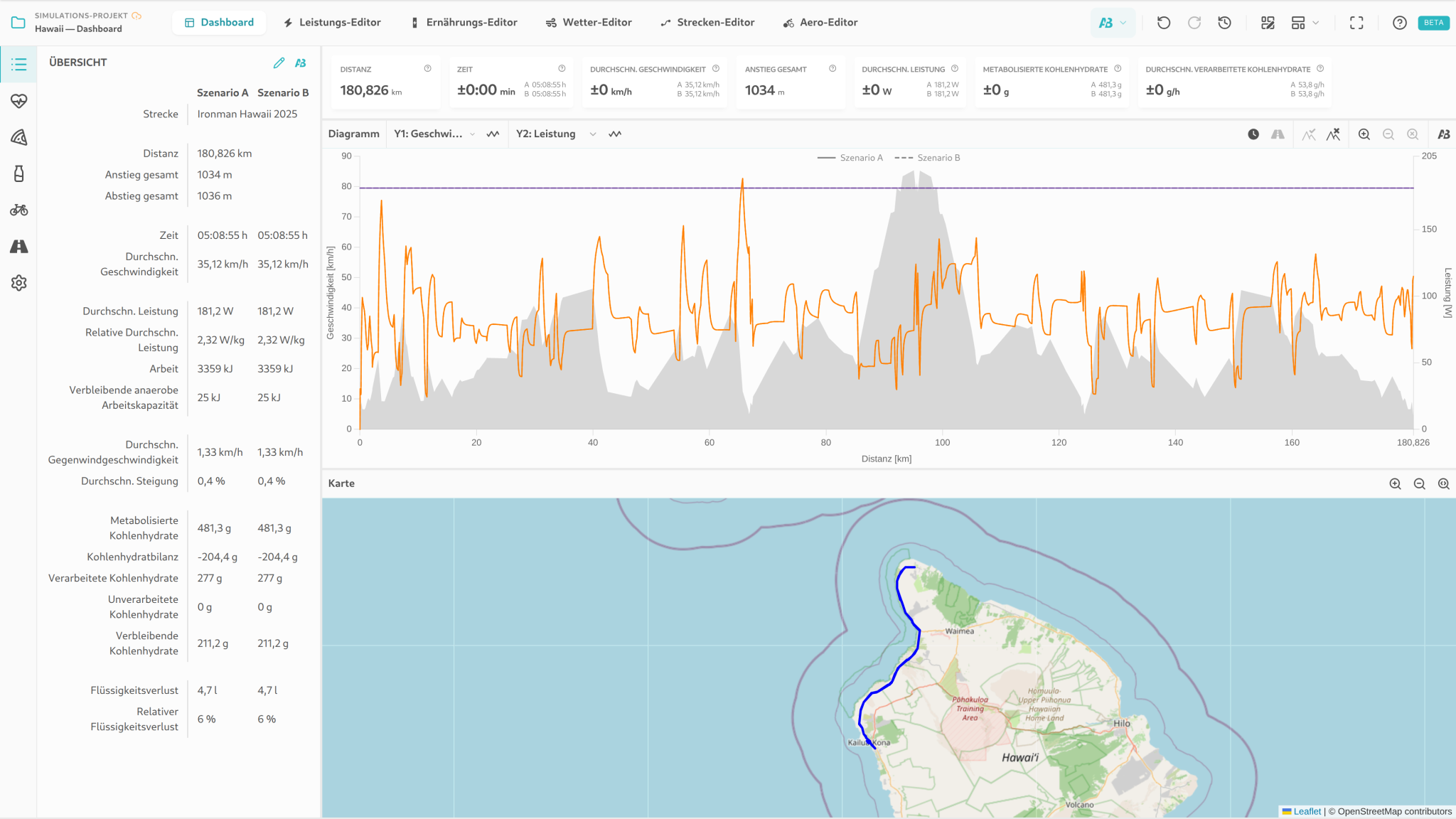Image resolution: width=1456 pixels, height=819 pixels.
Task: Switch to the Dashboard tab
Action: 219,23
